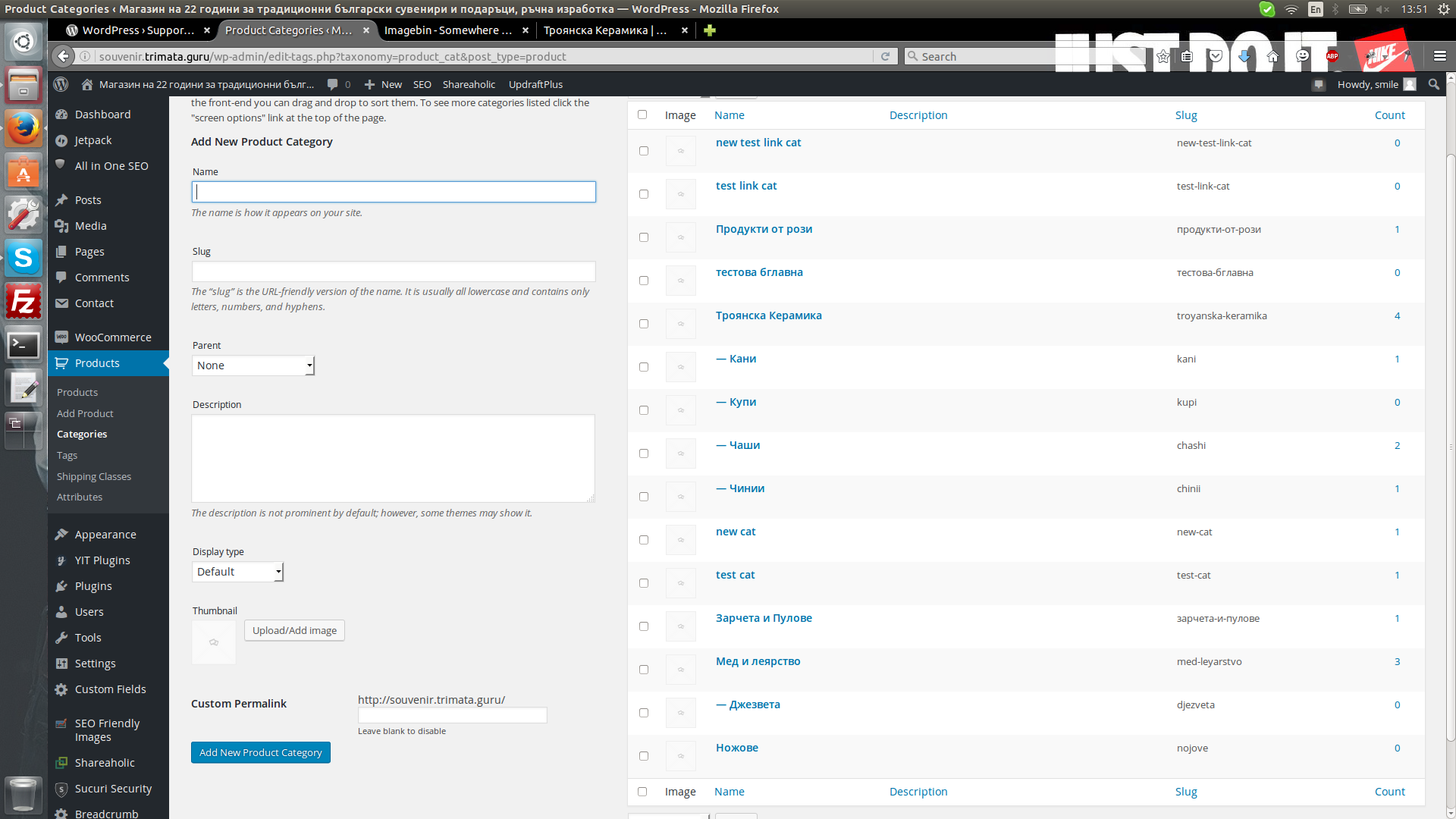
Task: Click the admin bar search magnifier icon
Action: click(x=1433, y=84)
